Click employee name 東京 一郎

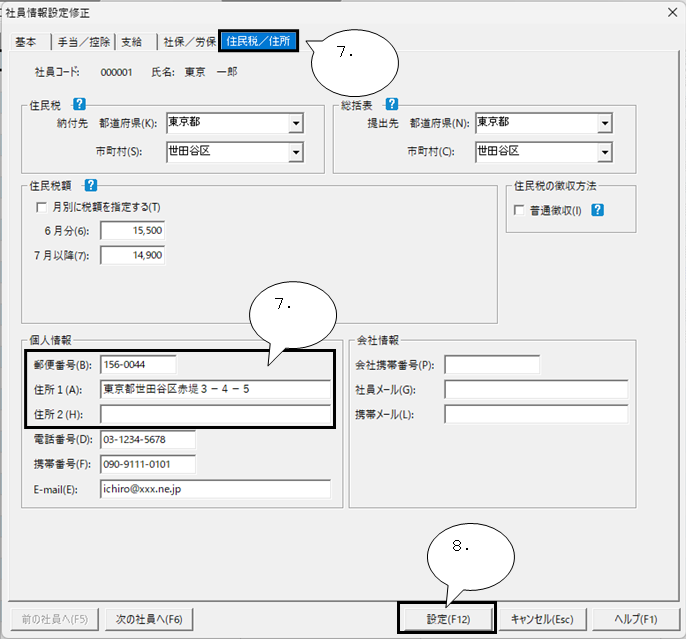coord(211,72)
